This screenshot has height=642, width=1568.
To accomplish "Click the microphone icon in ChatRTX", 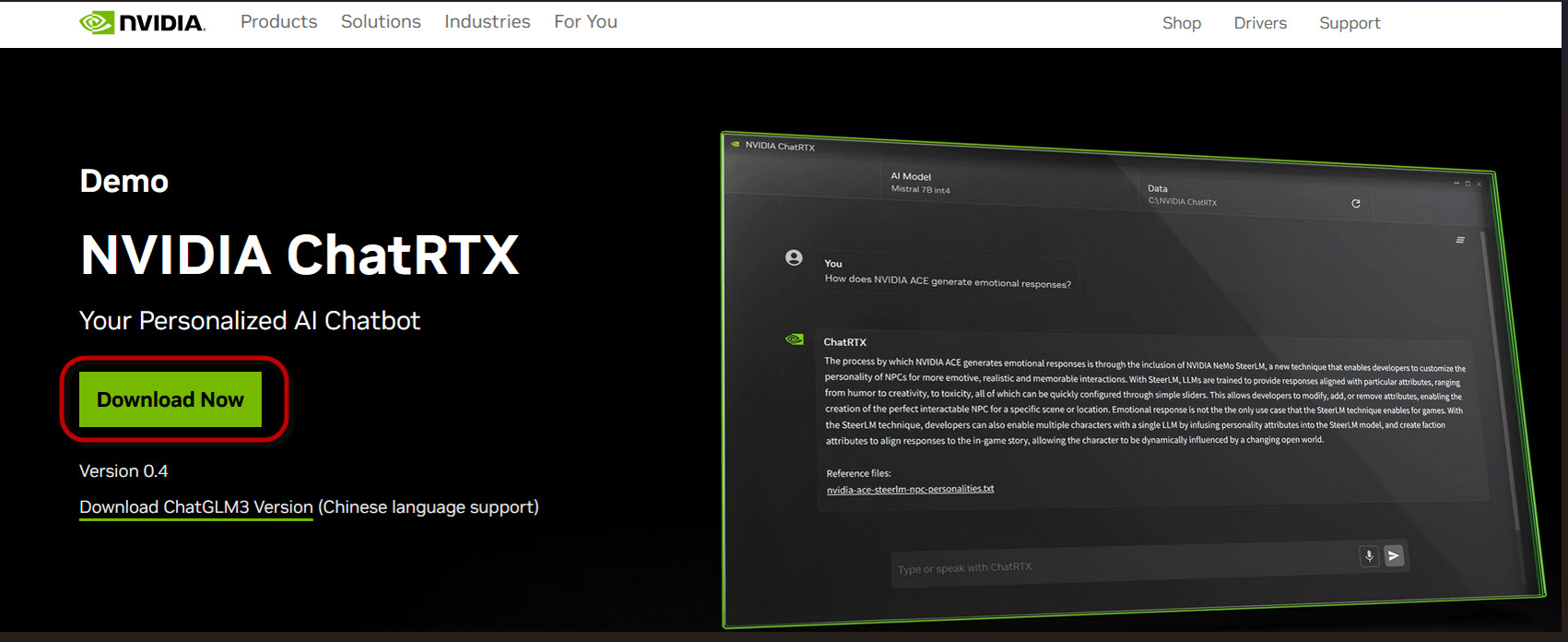I will click(1369, 555).
